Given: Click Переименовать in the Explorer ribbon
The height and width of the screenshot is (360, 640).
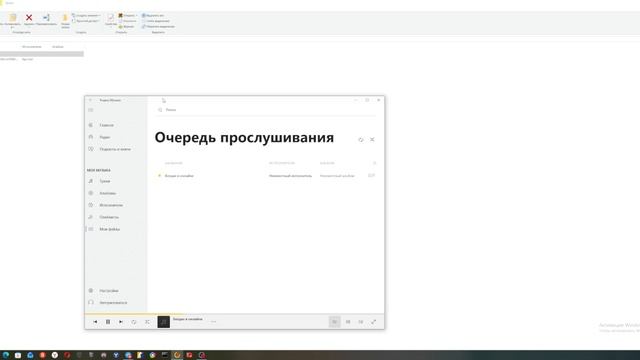Looking at the screenshot, I should [46, 19].
